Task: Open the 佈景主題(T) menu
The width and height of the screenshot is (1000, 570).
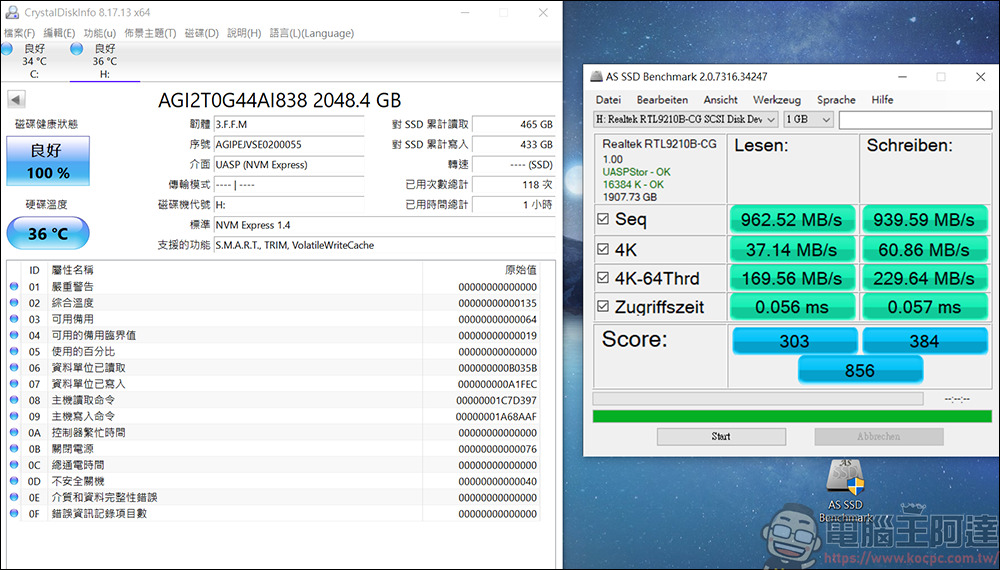Action: (x=150, y=33)
